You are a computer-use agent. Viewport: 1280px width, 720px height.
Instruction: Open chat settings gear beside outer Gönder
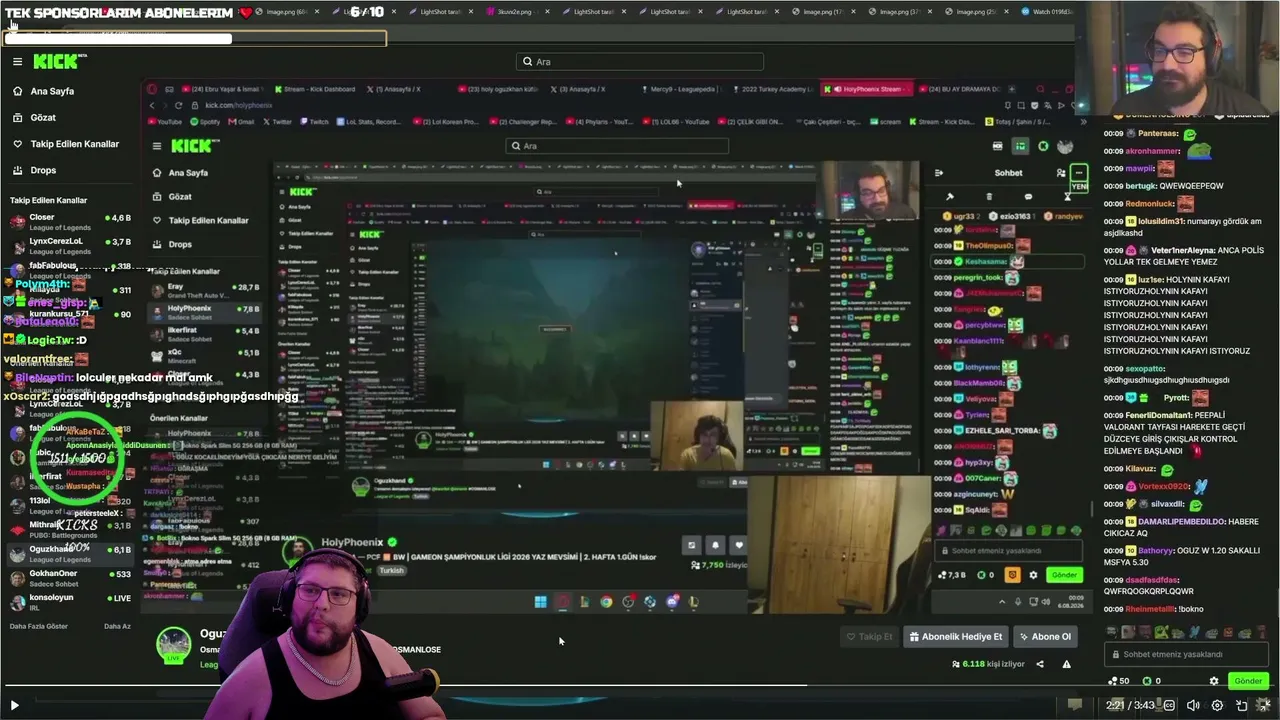pos(1214,681)
